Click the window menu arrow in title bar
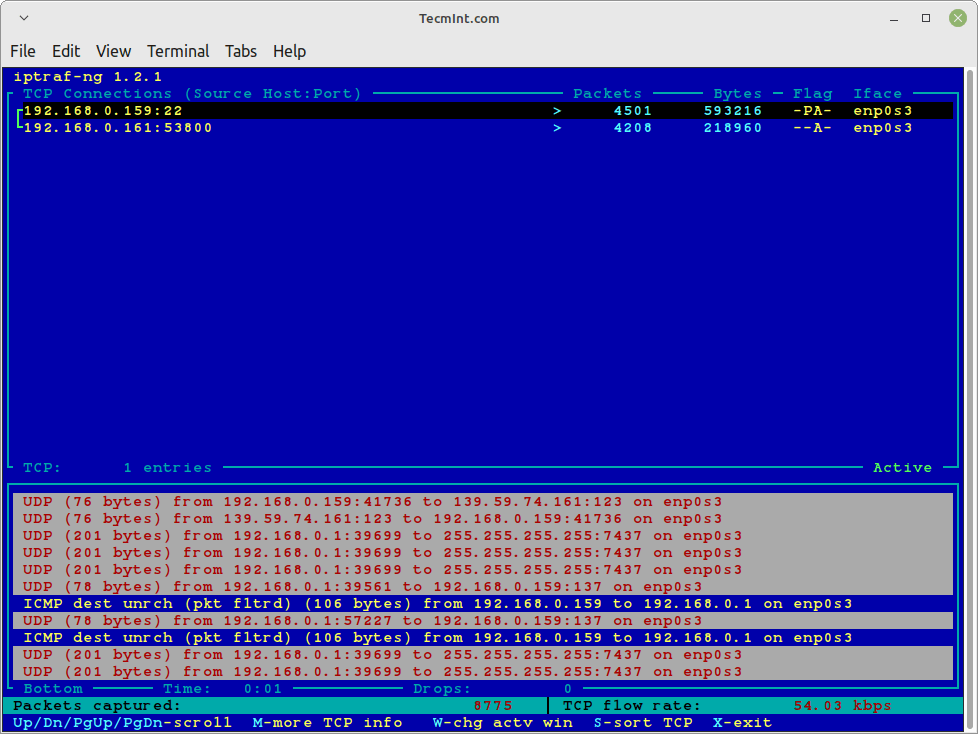Viewport: 978px width, 734px height. (x=22, y=18)
